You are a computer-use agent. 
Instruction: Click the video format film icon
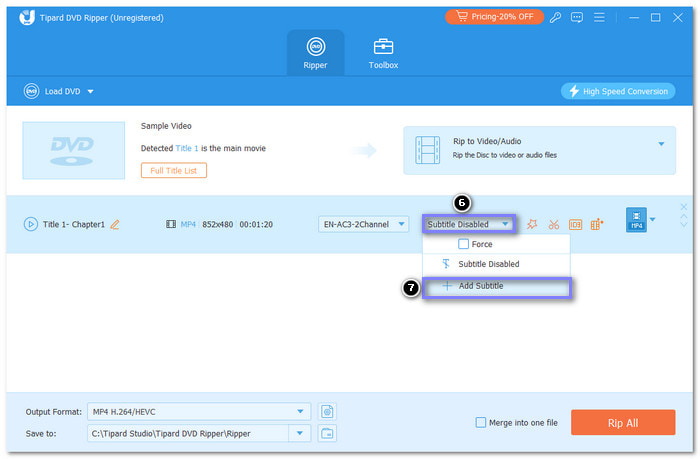click(x=171, y=224)
